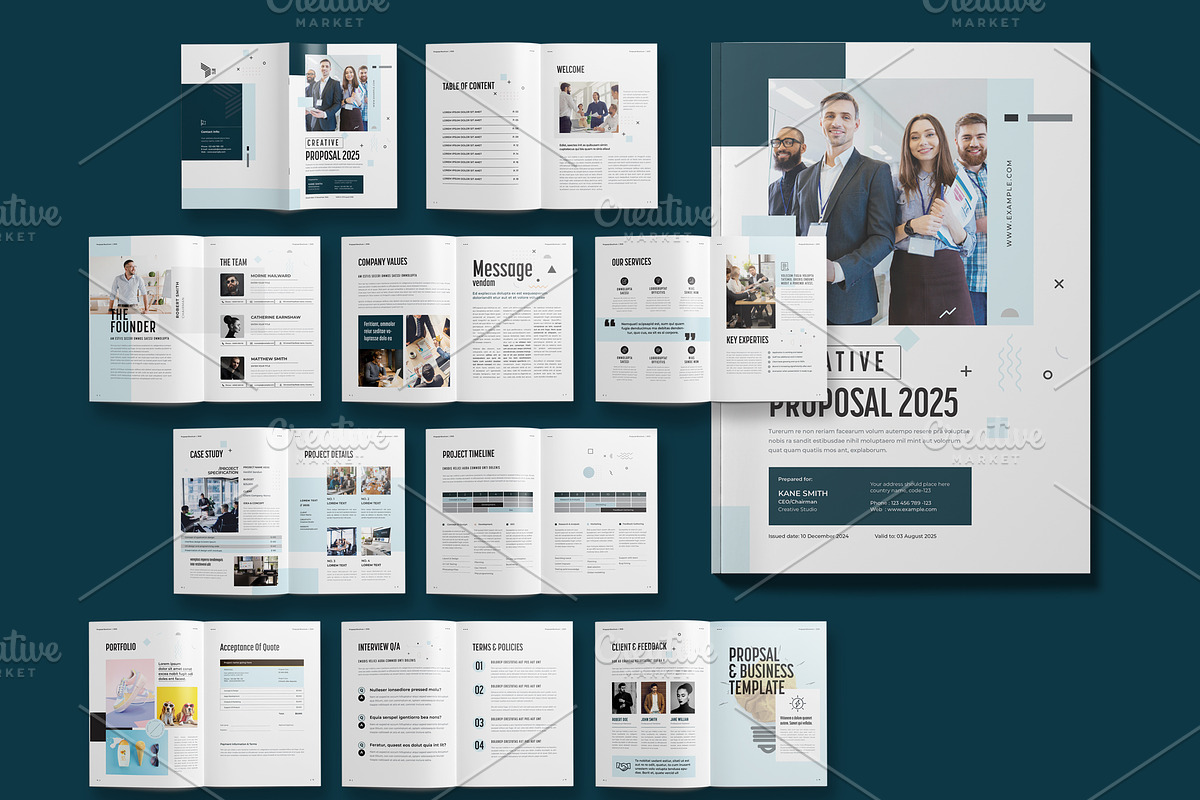
Task: Click the "CLIENT & FEEDBACK" heading
Action: (x=639, y=647)
